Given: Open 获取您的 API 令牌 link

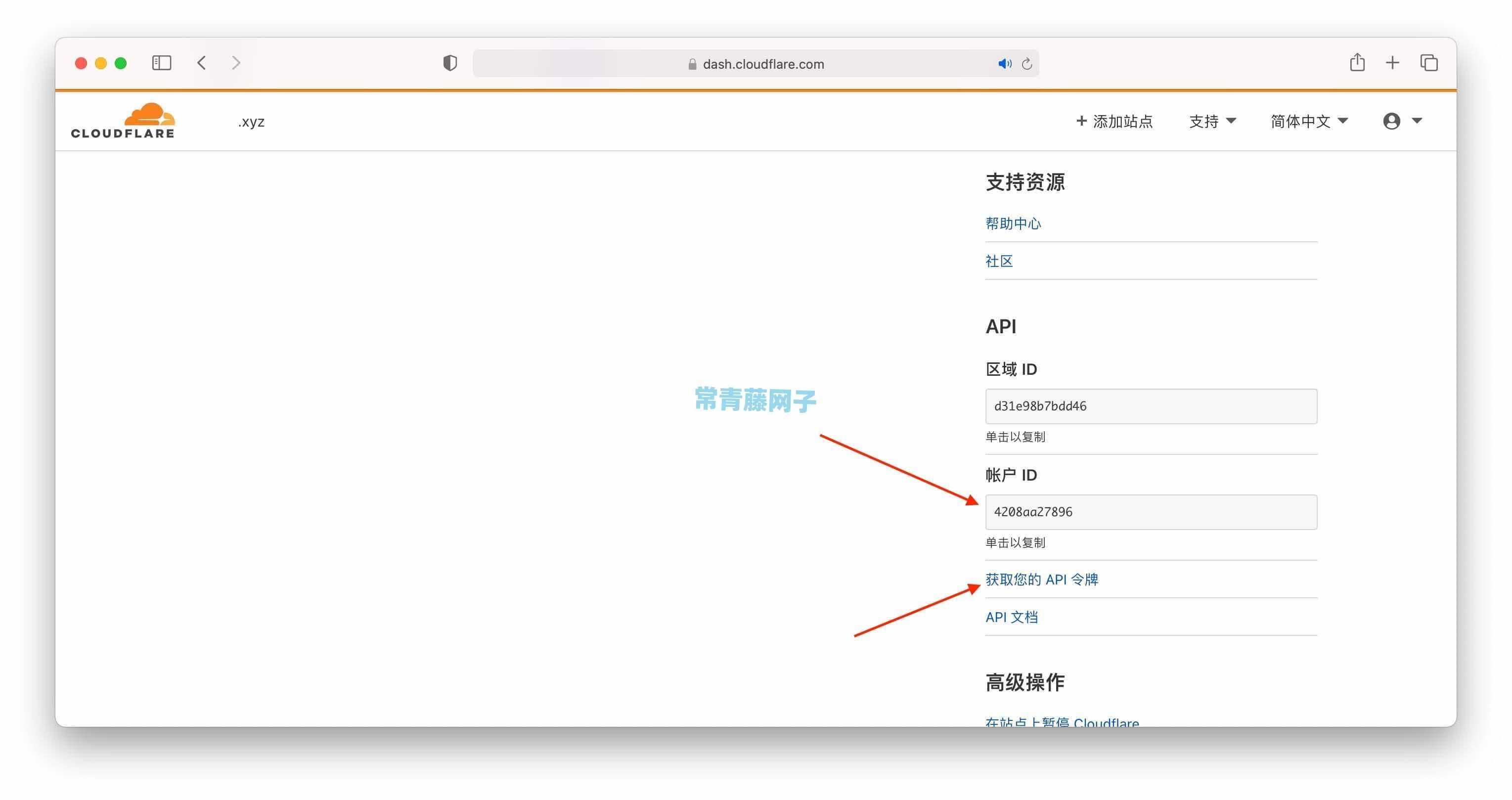Looking at the screenshot, I should tap(1042, 579).
